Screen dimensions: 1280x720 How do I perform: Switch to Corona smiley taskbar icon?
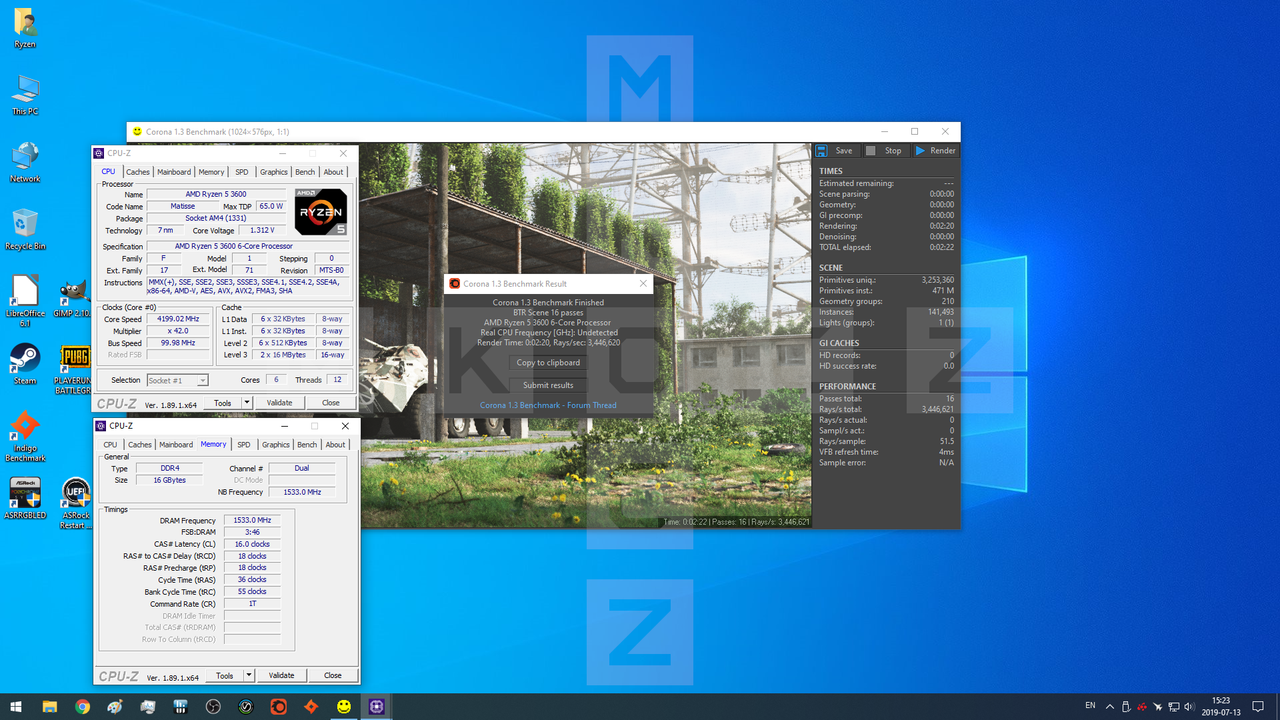[x=344, y=706]
